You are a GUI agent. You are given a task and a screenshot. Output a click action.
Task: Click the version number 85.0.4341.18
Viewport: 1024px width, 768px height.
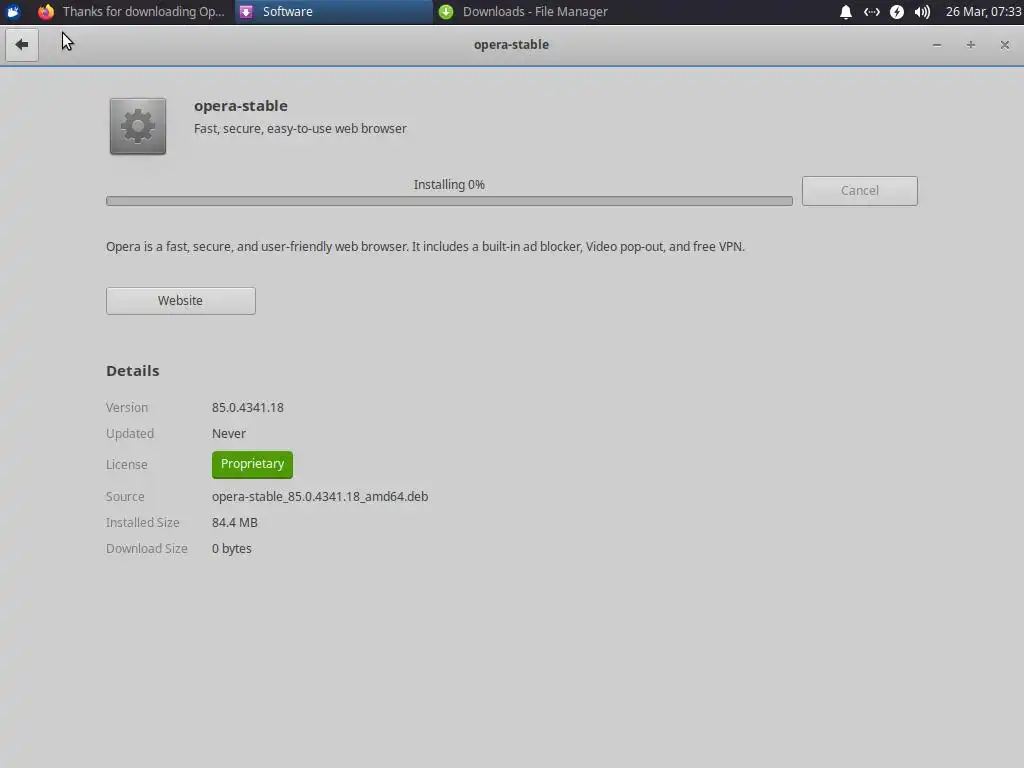click(x=248, y=408)
